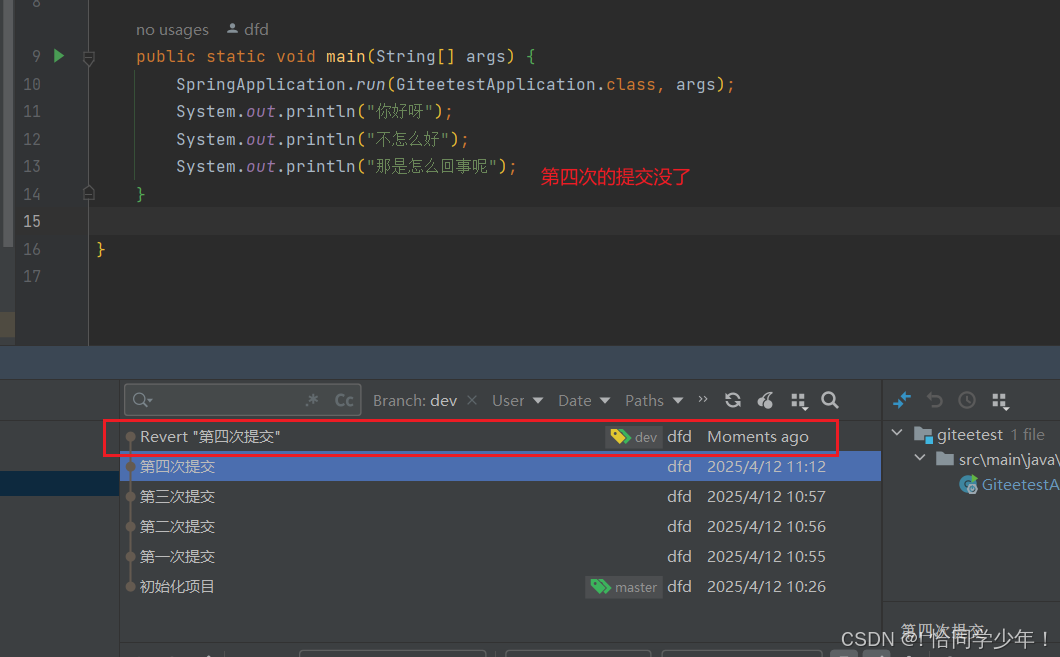The width and height of the screenshot is (1060, 657).
Task: Open the group-by grid icon in changes pane
Action: pyautogui.click(x=1001, y=401)
